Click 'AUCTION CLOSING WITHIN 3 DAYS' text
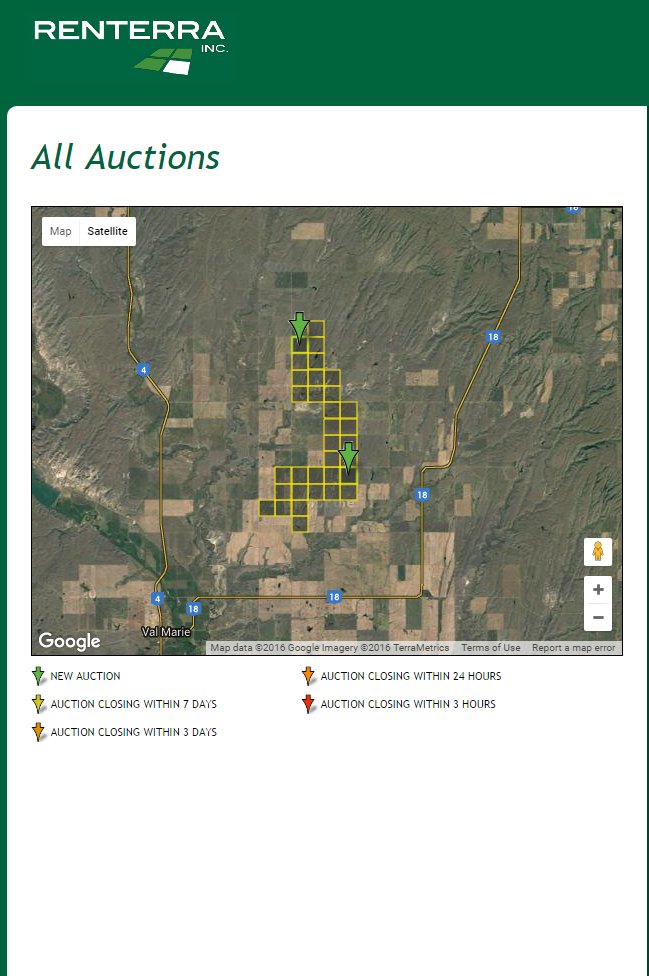The height and width of the screenshot is (976, 649). [134, 732]
